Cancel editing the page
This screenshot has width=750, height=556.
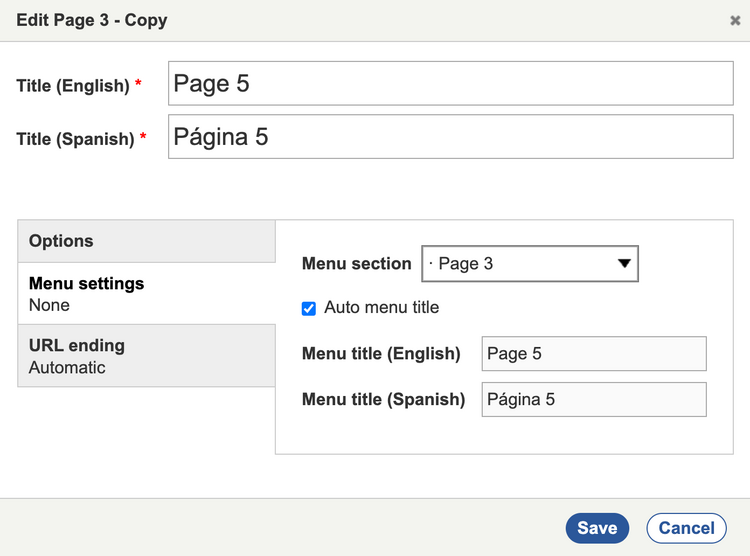(686, 528)
